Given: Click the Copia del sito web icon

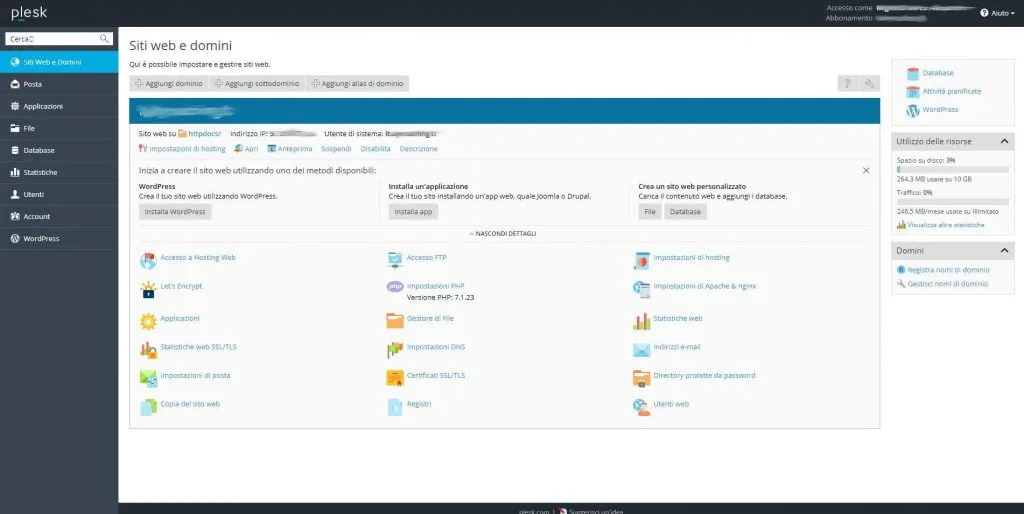Looking at the screenshot, I should tap(148, 406).
